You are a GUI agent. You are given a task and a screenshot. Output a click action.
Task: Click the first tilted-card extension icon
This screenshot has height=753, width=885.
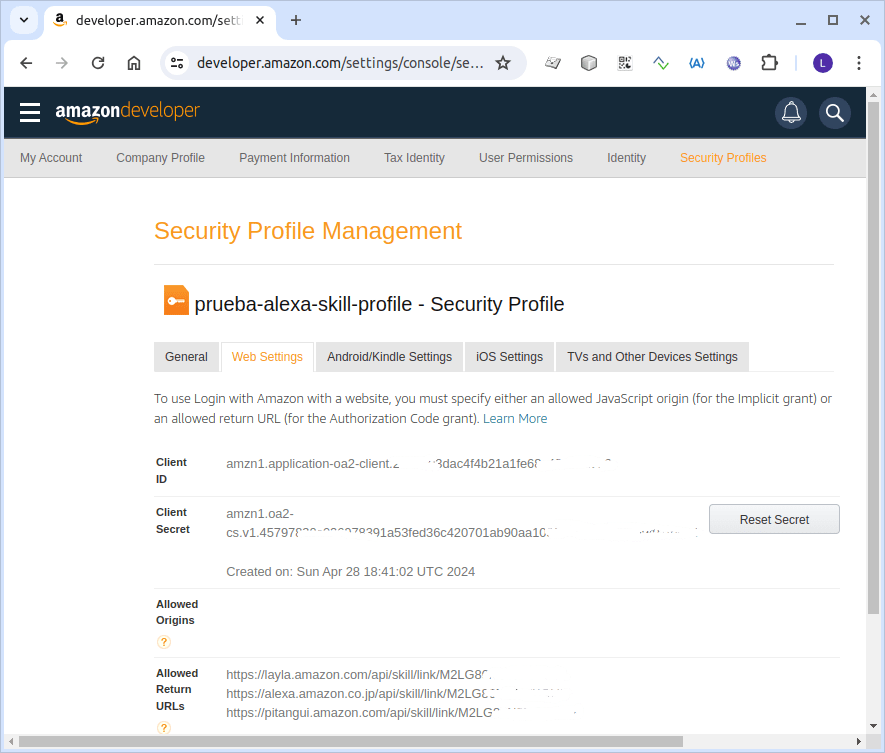click(553, 63)
